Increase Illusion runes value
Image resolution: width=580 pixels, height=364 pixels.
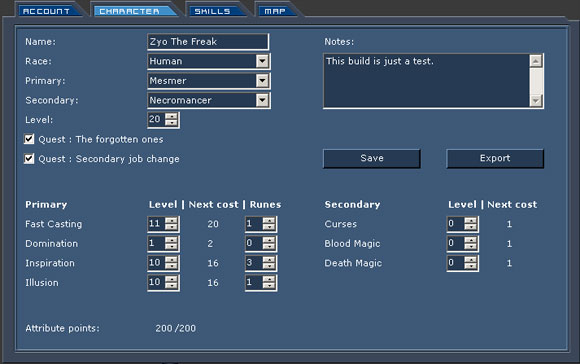[x=269, y=279]
